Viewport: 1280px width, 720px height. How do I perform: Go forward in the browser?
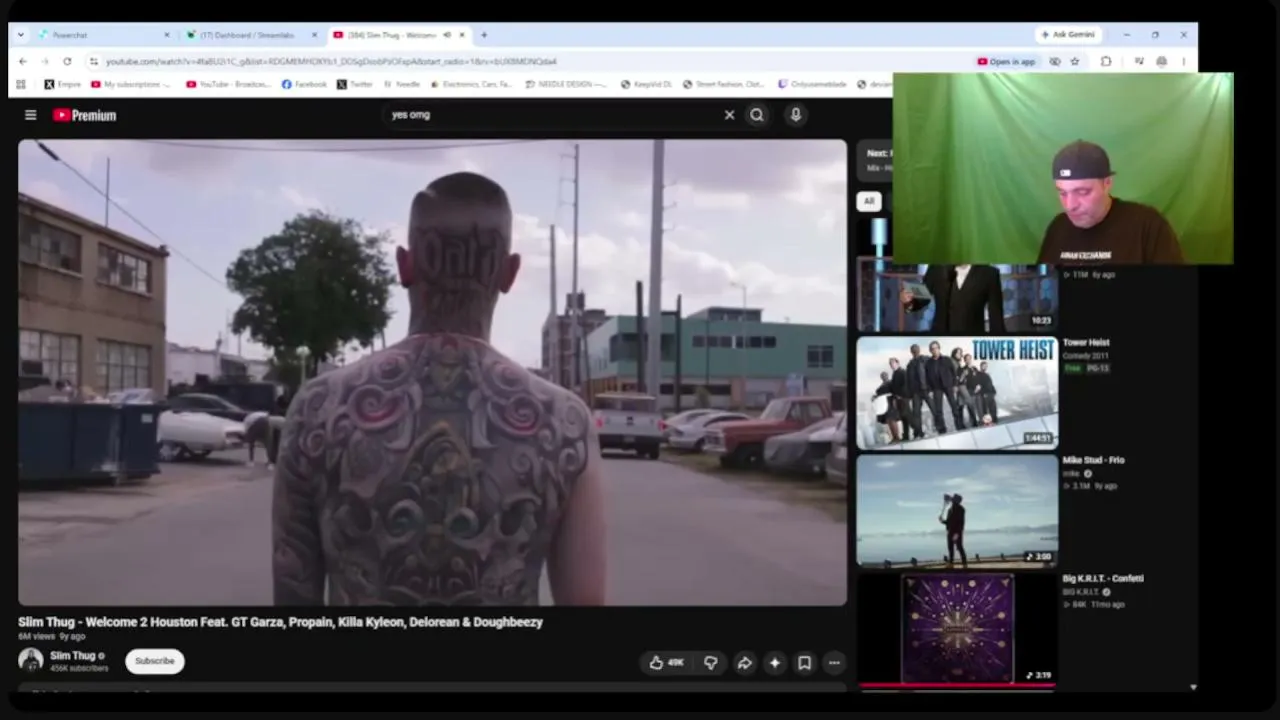click(45, 62)
